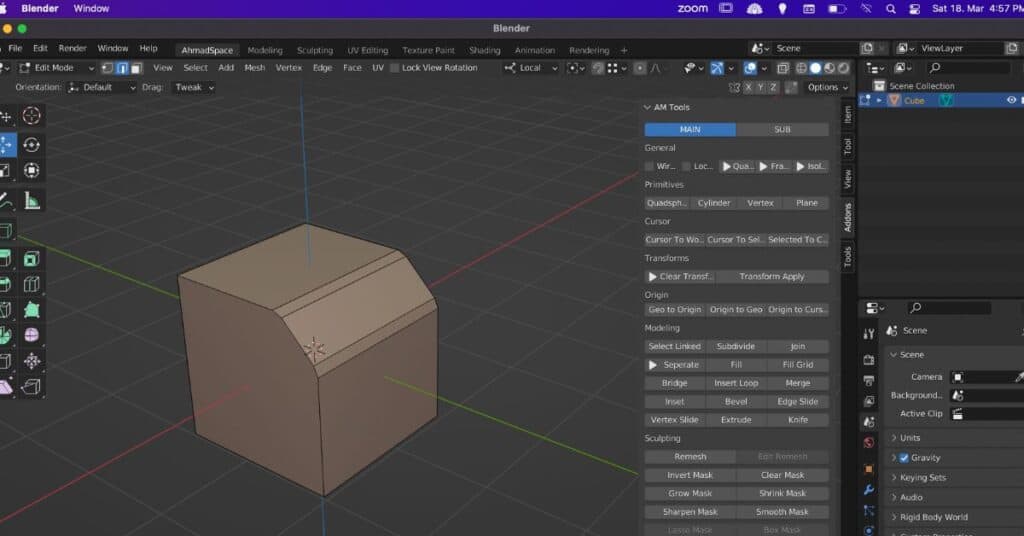Switch to wireframe viewport shading
This screenshot has width=1024, height=536.
[x=801, y=68]
